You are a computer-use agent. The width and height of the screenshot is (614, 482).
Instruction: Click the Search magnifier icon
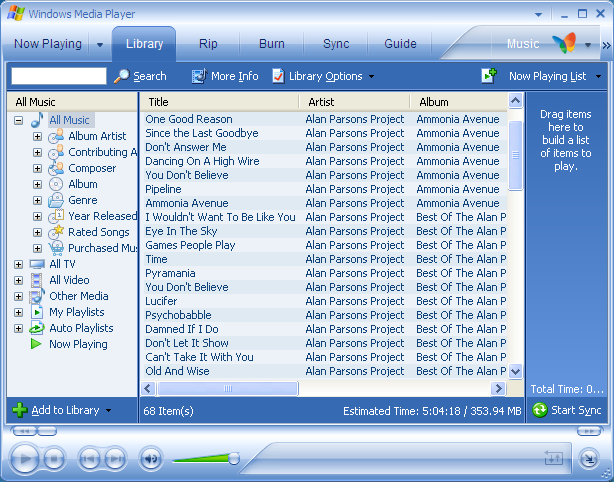pos(121,76)
